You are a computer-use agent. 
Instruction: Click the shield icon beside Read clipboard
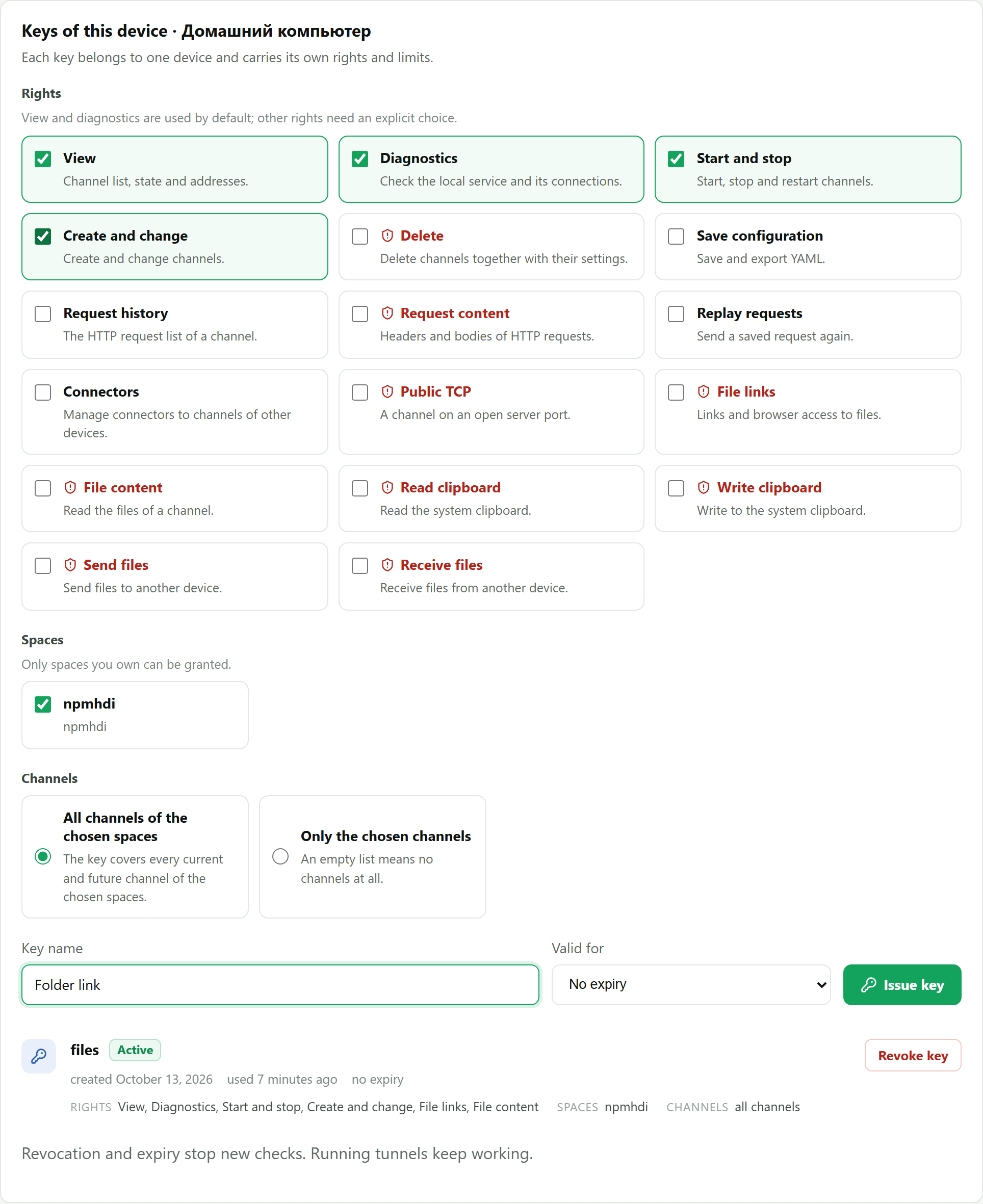387,487
